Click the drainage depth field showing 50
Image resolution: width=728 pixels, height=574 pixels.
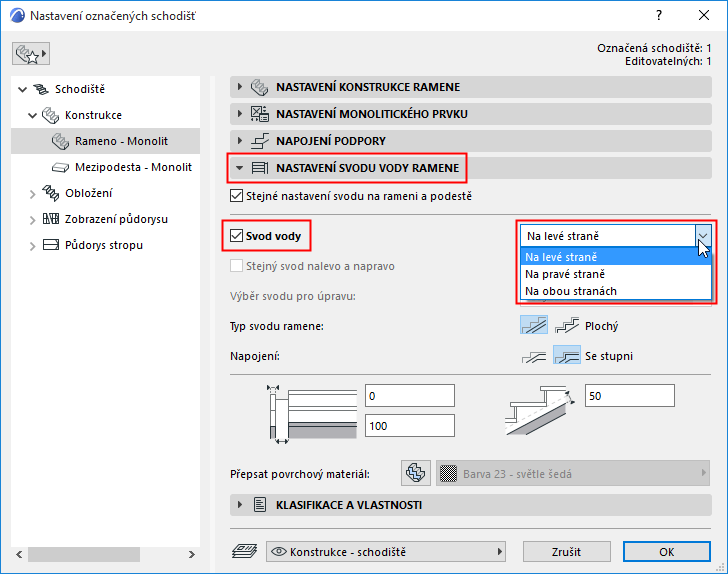coord(630,396)
